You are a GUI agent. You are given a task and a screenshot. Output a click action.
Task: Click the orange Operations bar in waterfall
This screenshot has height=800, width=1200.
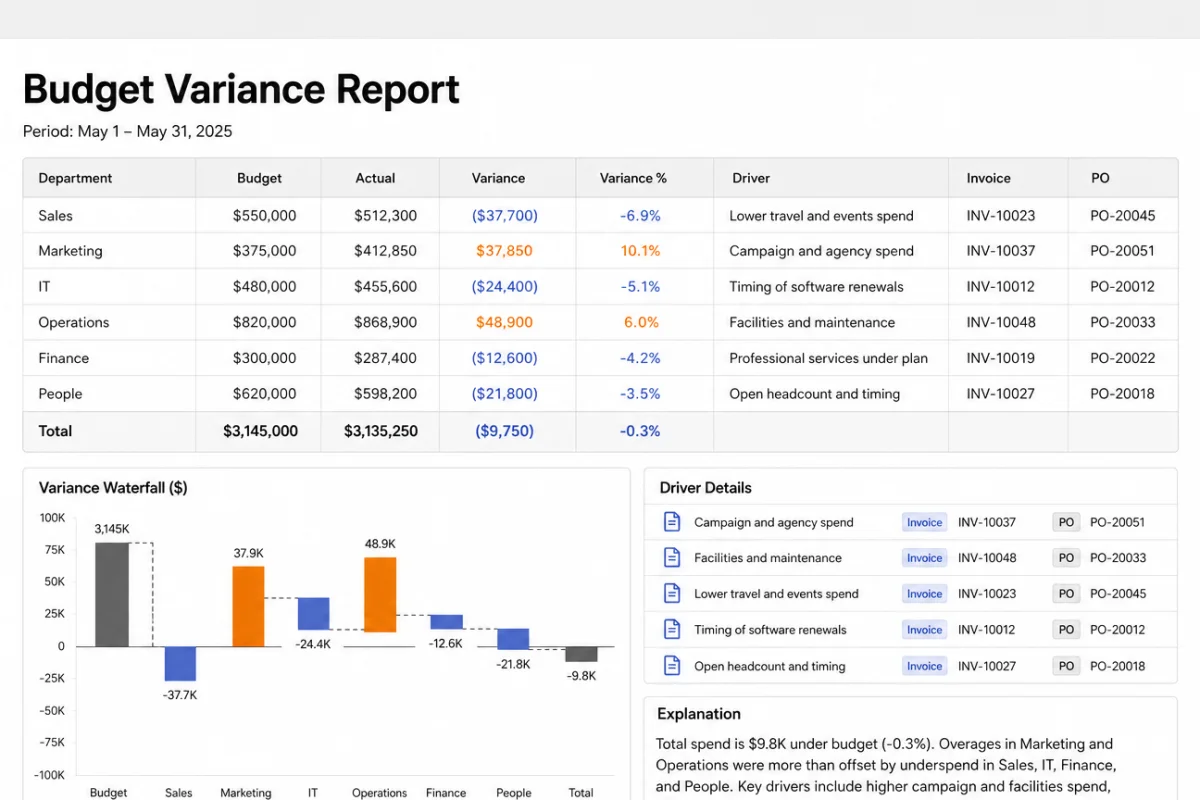[x=380, y=594]
